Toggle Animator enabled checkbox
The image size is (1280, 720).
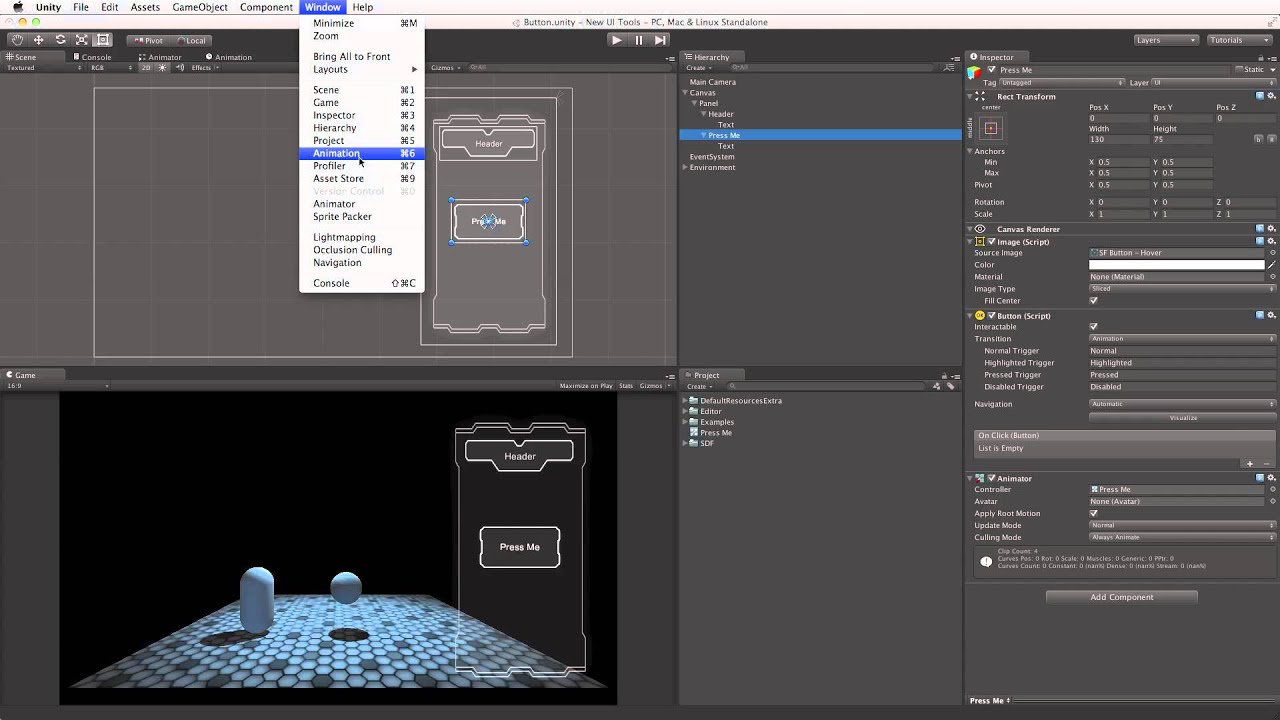tap(991, 479)
